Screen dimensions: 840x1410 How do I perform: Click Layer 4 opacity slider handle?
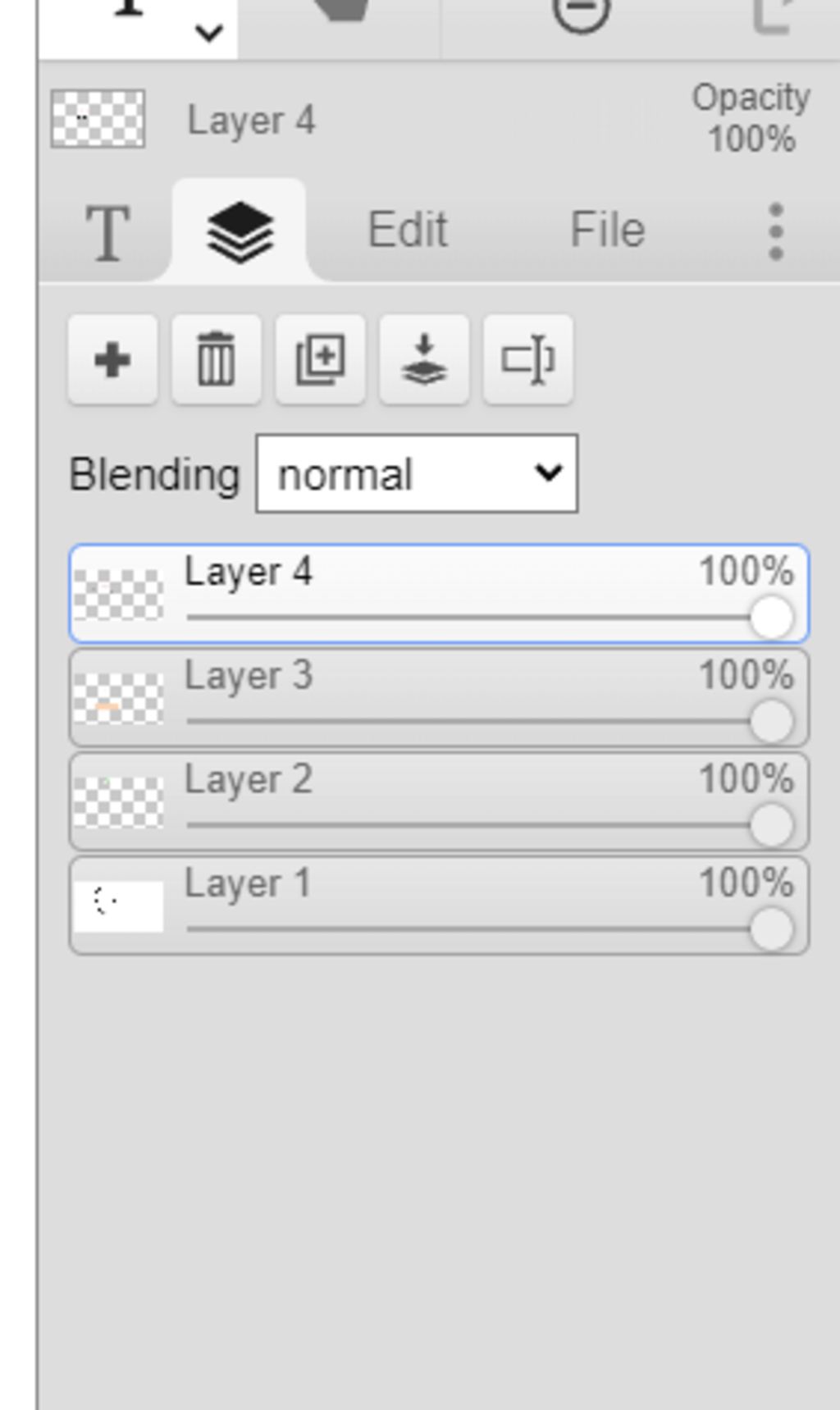[771, 618]
